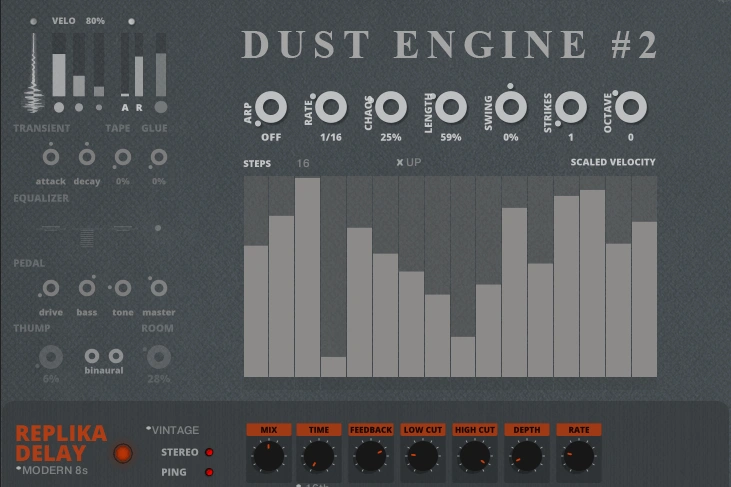Image resolution: width=731 pixels, height=487 pixels.
Task: Click the transient decay knob
Action: [87, 158]
